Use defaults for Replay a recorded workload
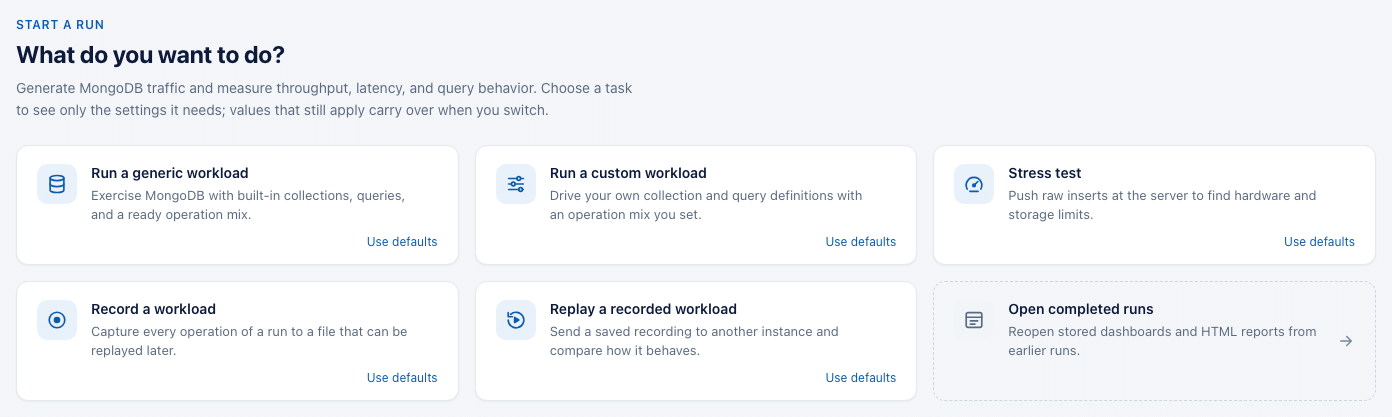Viewport: 1392px width, 417px height. 861,378
